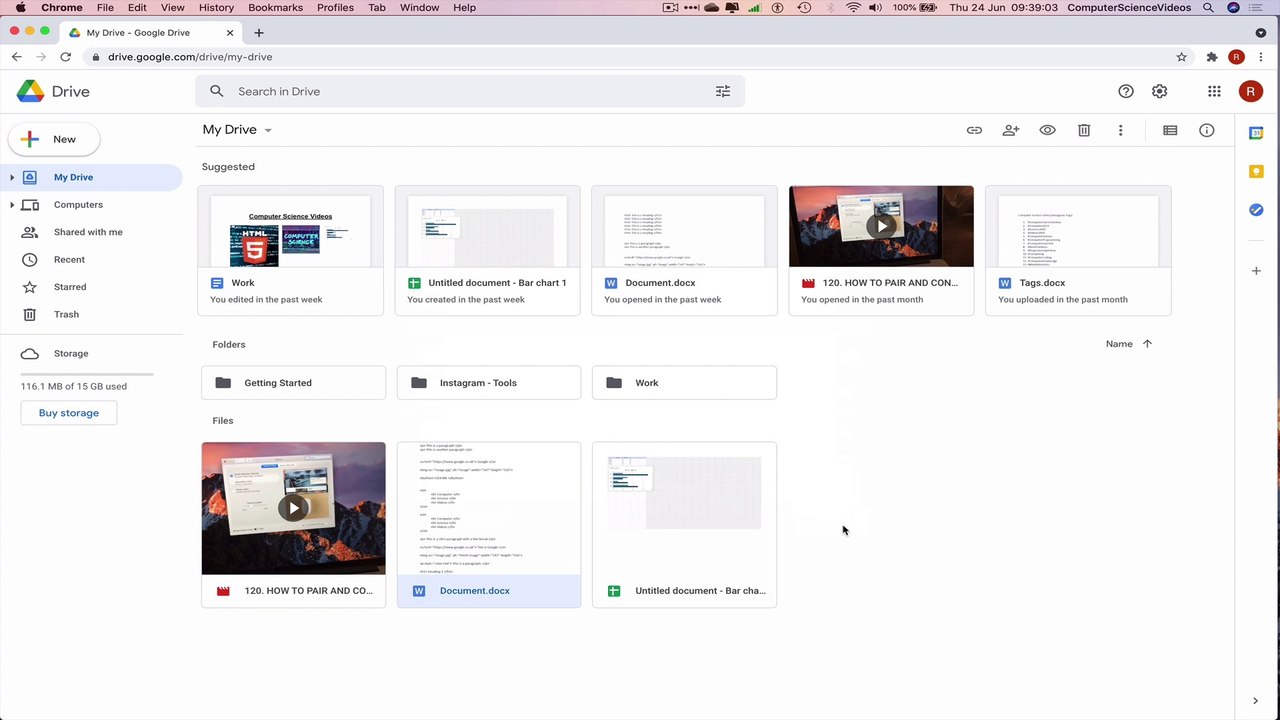Open Storage in the sidebar
The width and height of the screenshot is (1280, 720).
(x=71, y=354)
